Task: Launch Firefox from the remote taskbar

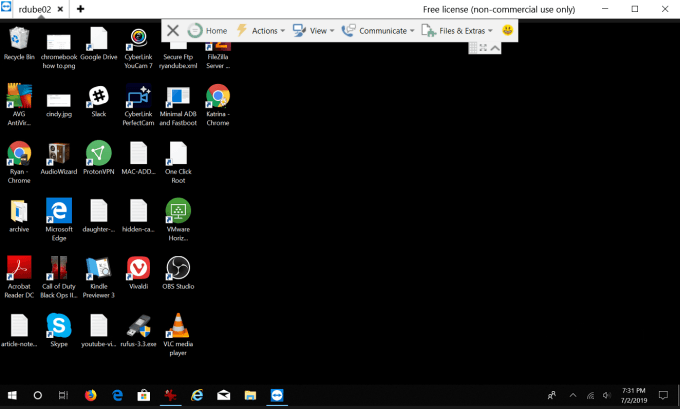Action: pyautogui.click(x=90, y=395)
